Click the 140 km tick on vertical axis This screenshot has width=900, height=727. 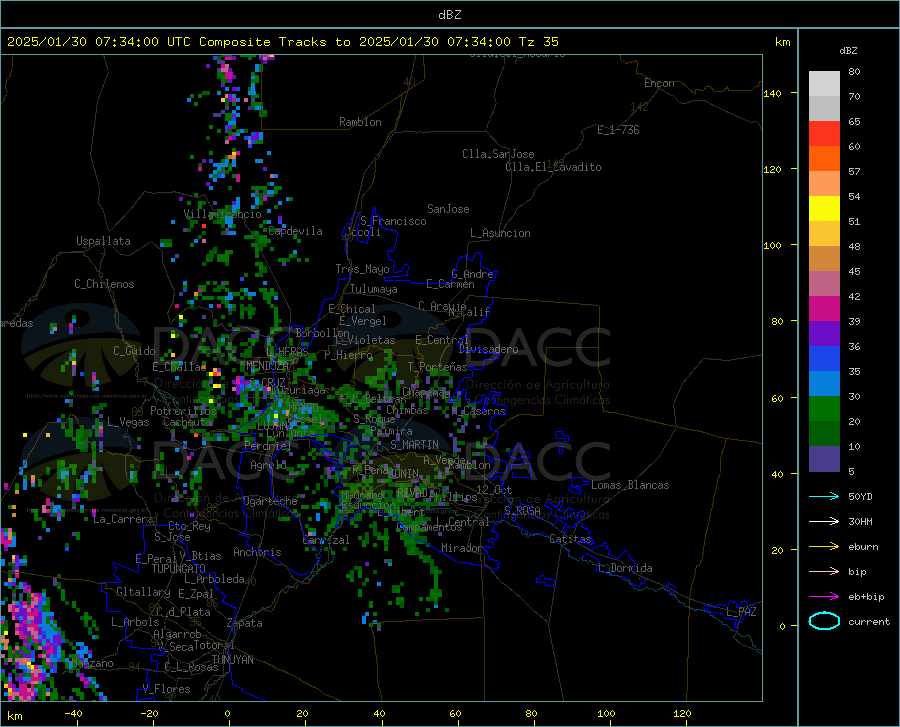(x=772, y=94)
